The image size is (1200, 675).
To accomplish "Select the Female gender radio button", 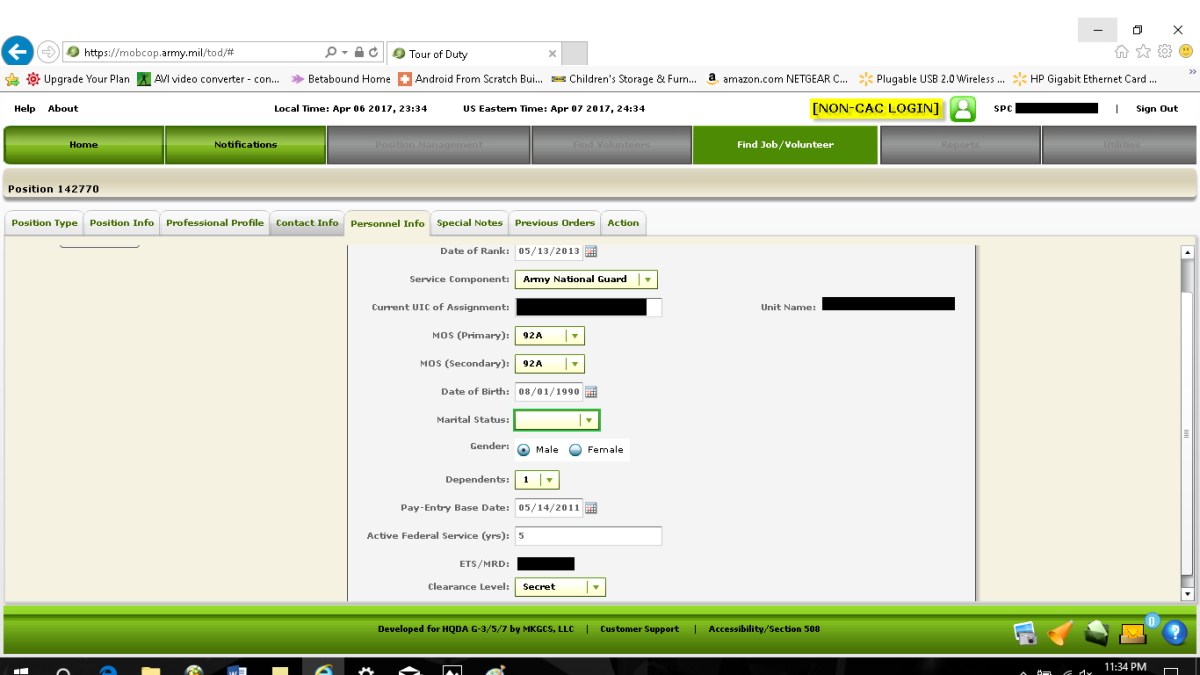I will 575,450.
